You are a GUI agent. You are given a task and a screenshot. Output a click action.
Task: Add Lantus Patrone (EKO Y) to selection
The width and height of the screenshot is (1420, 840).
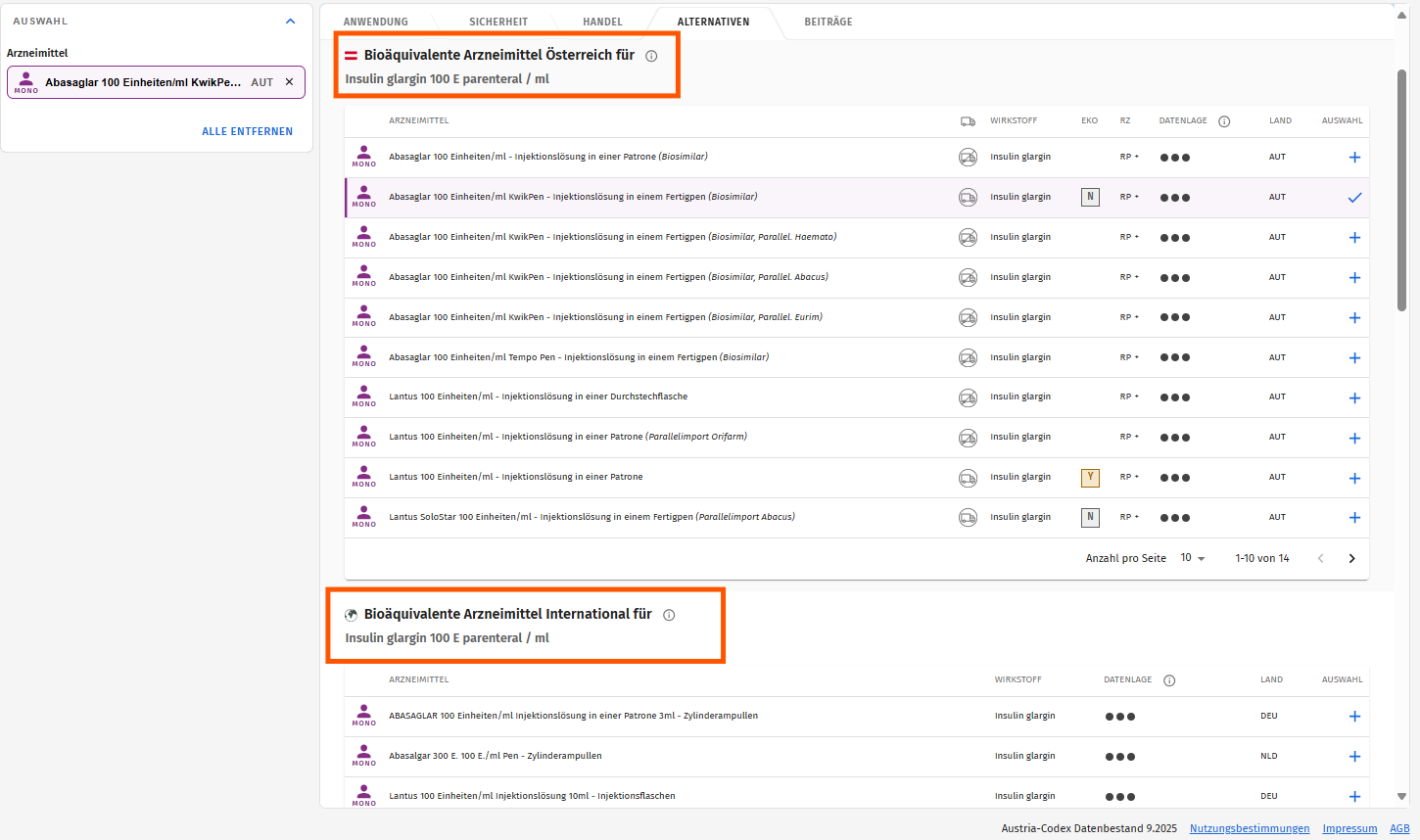click(1354, 479)
